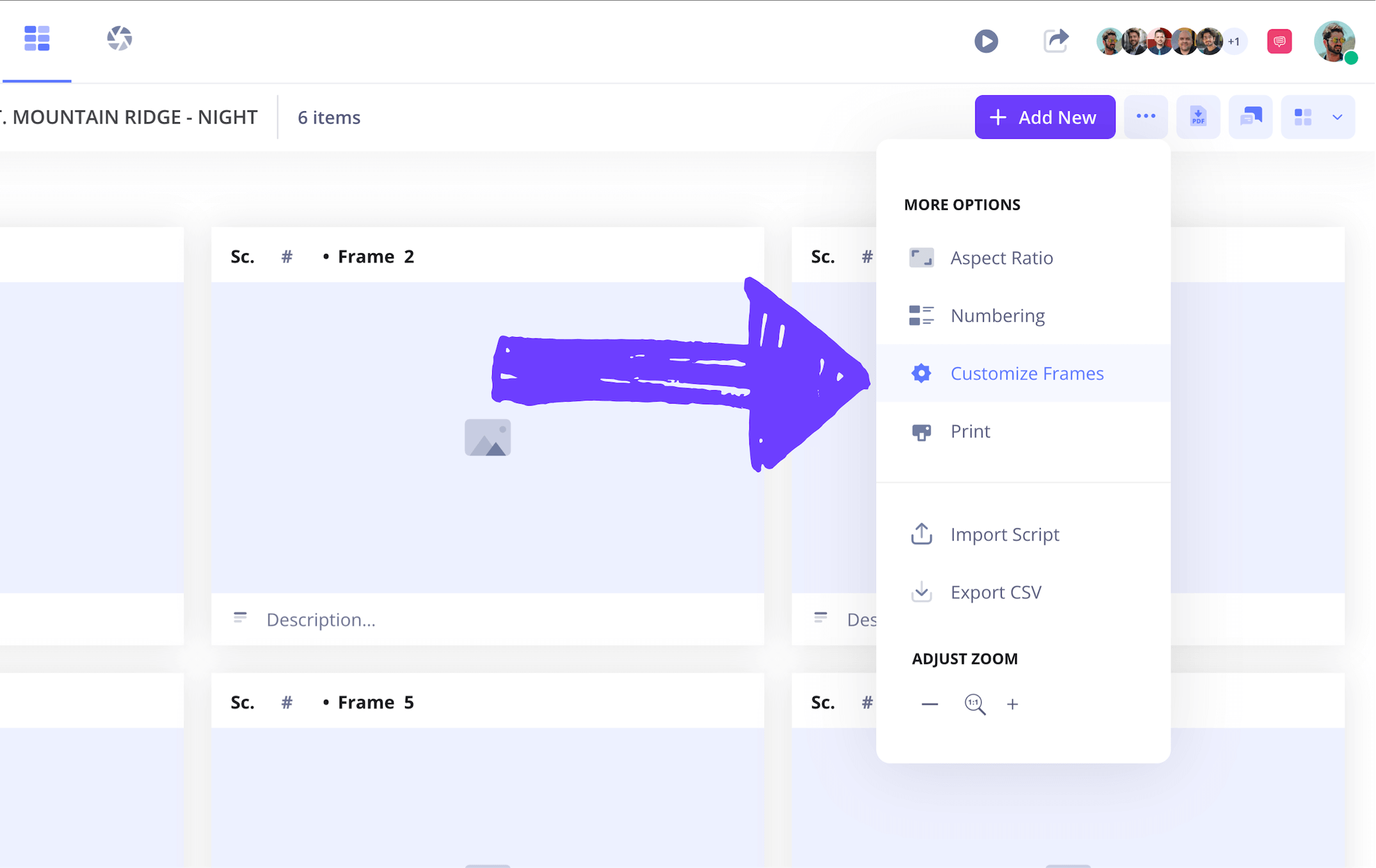Click the Frame 2 title text

[x=376, y=256]
